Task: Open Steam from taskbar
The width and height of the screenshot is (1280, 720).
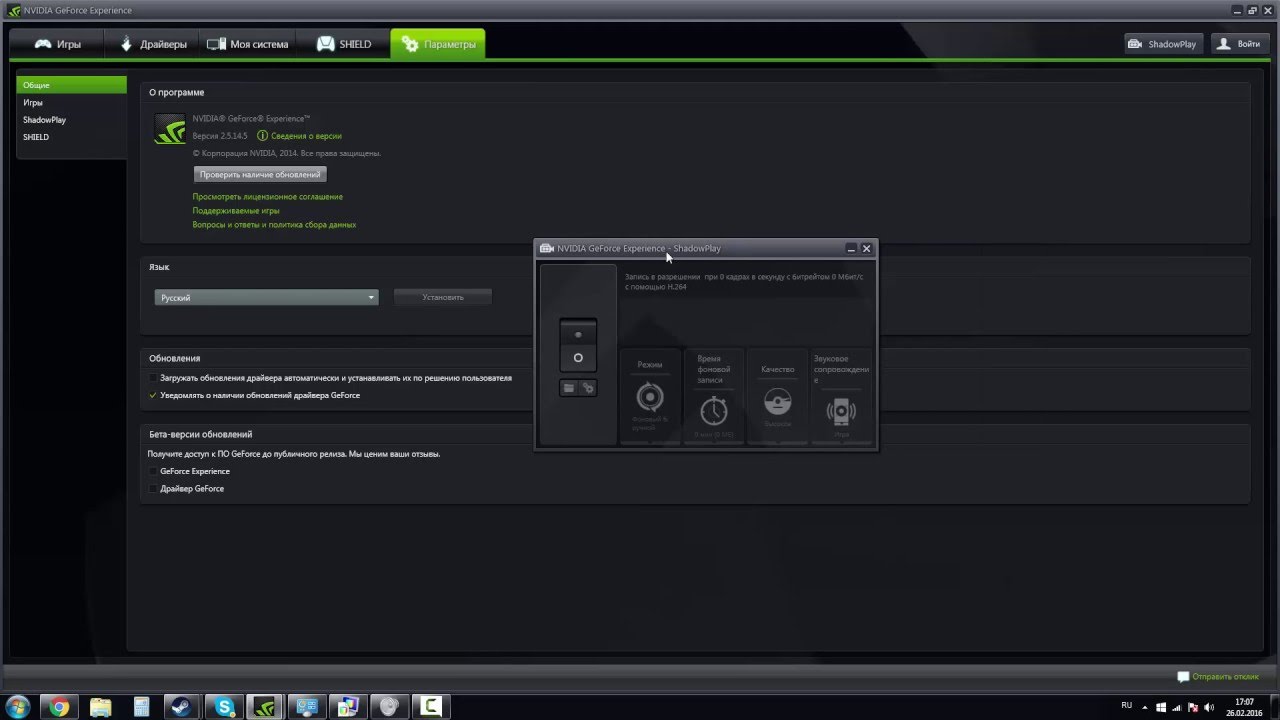Action: (182, 707)
